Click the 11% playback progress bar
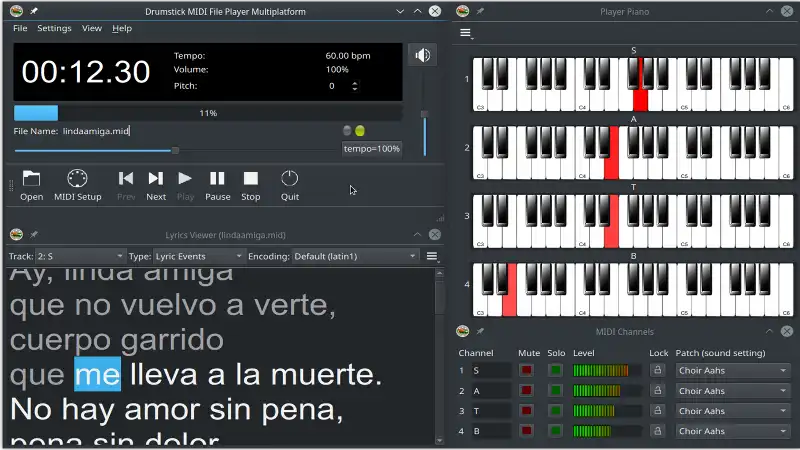 point(208,113)
